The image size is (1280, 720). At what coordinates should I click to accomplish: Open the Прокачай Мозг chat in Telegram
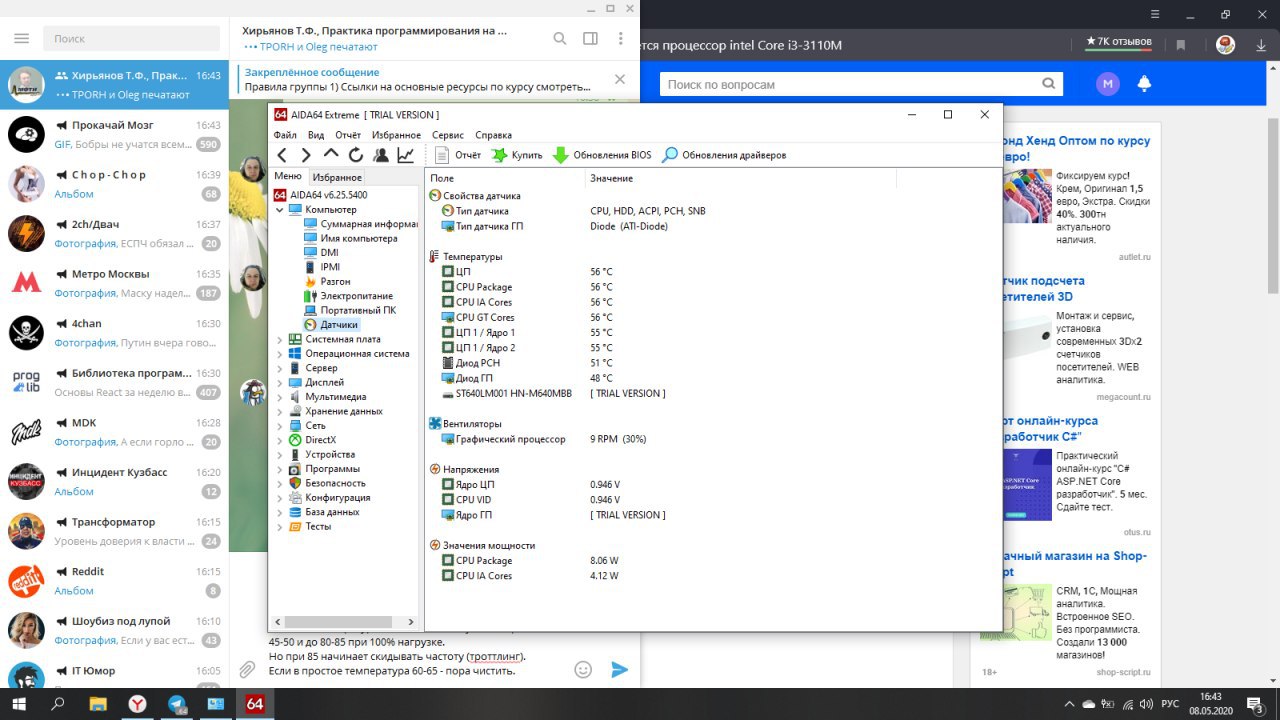[114, 134]
